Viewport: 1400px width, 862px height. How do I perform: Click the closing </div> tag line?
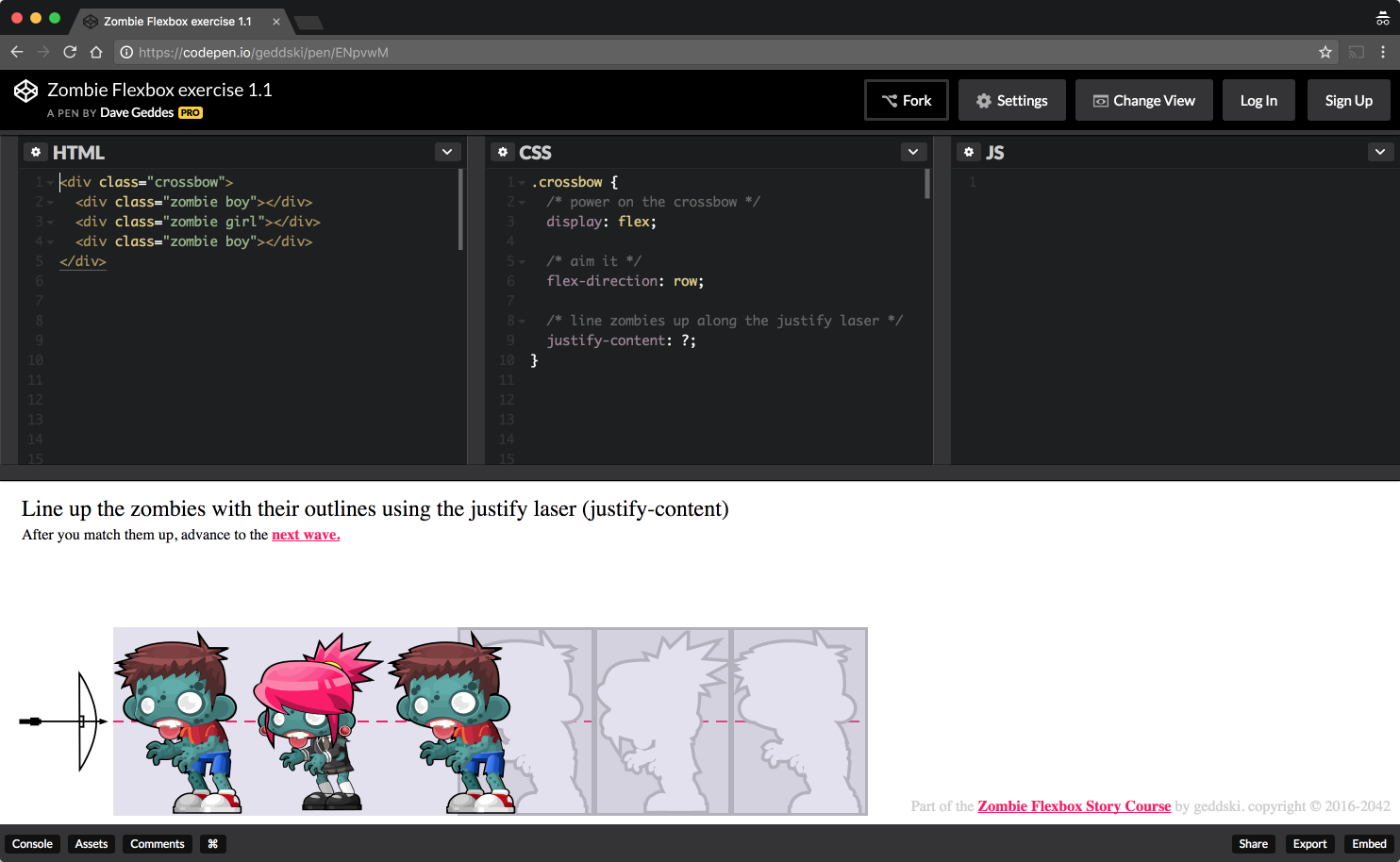pos(83,261)
